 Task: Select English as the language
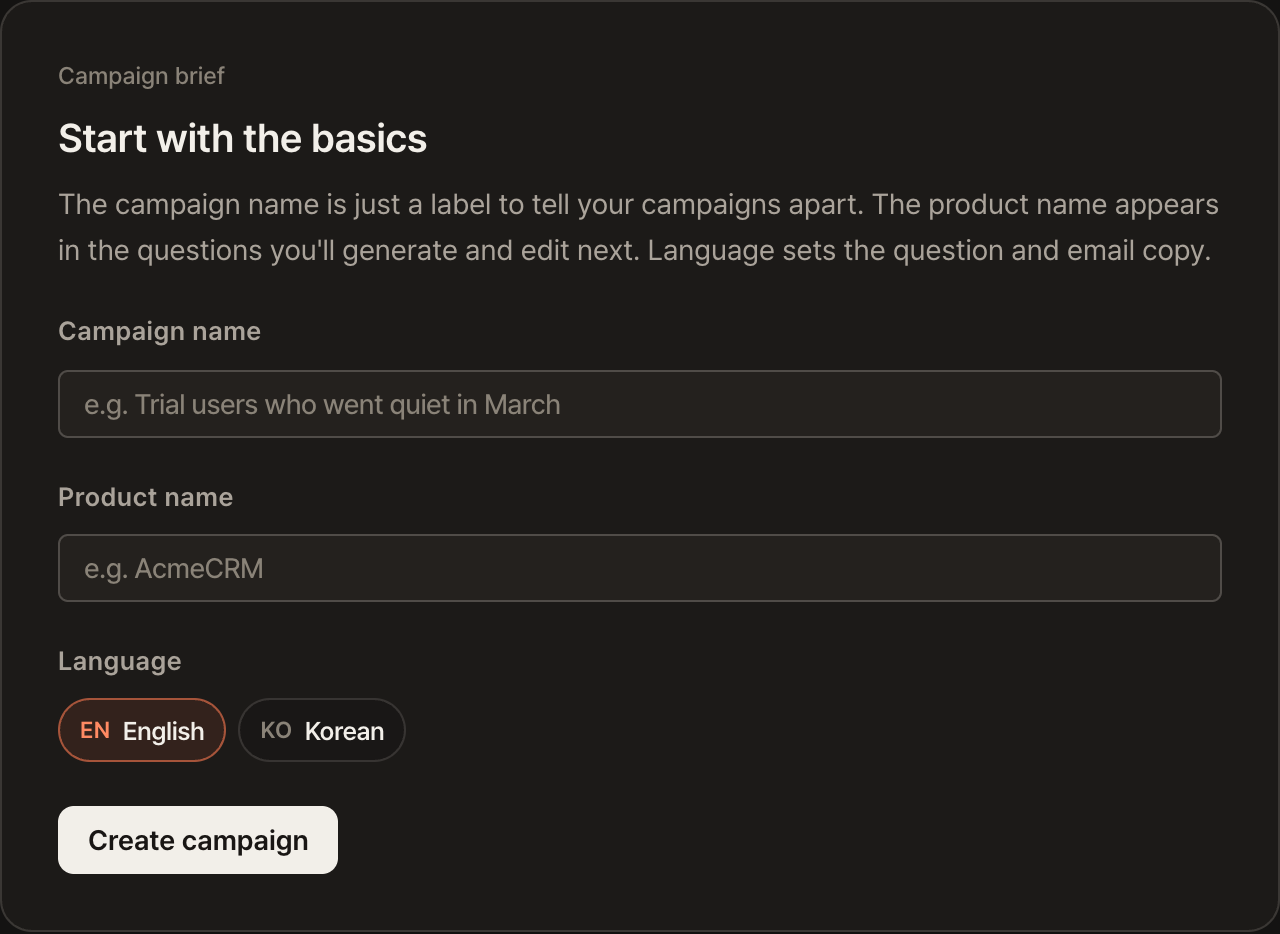[142, 730]
